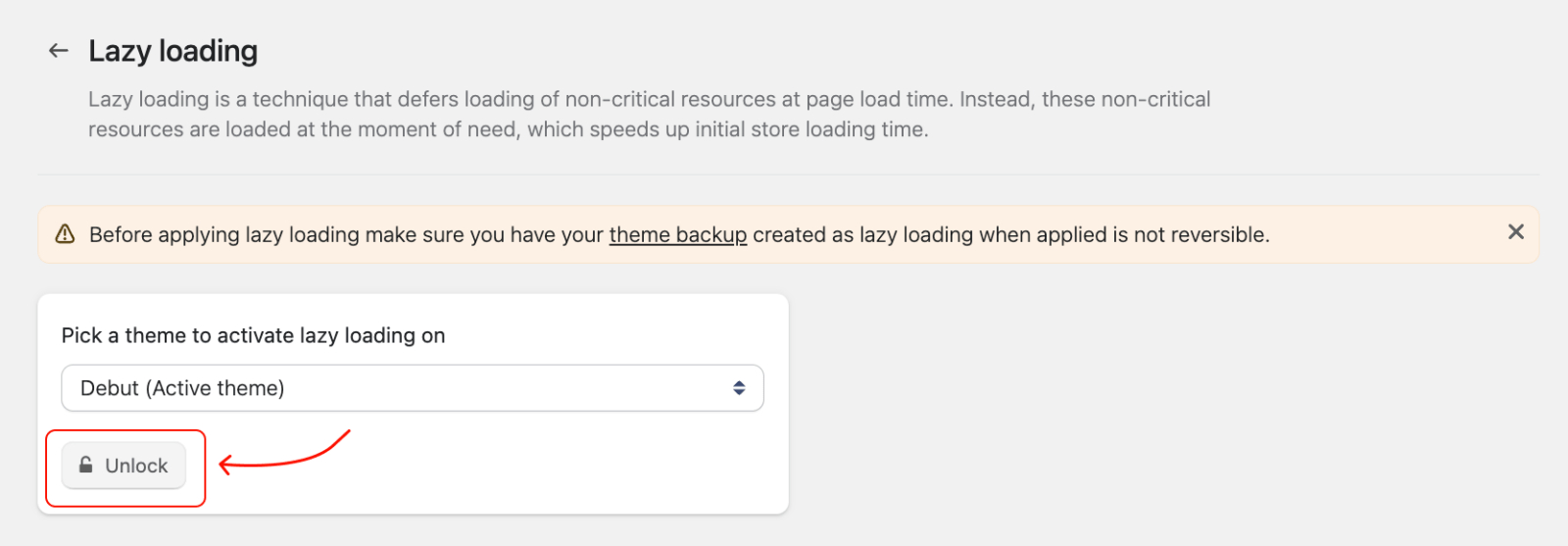This screenshot has height=546, width=1568.
Task: Open the "theme backup" link
Action: pos(677,235)
